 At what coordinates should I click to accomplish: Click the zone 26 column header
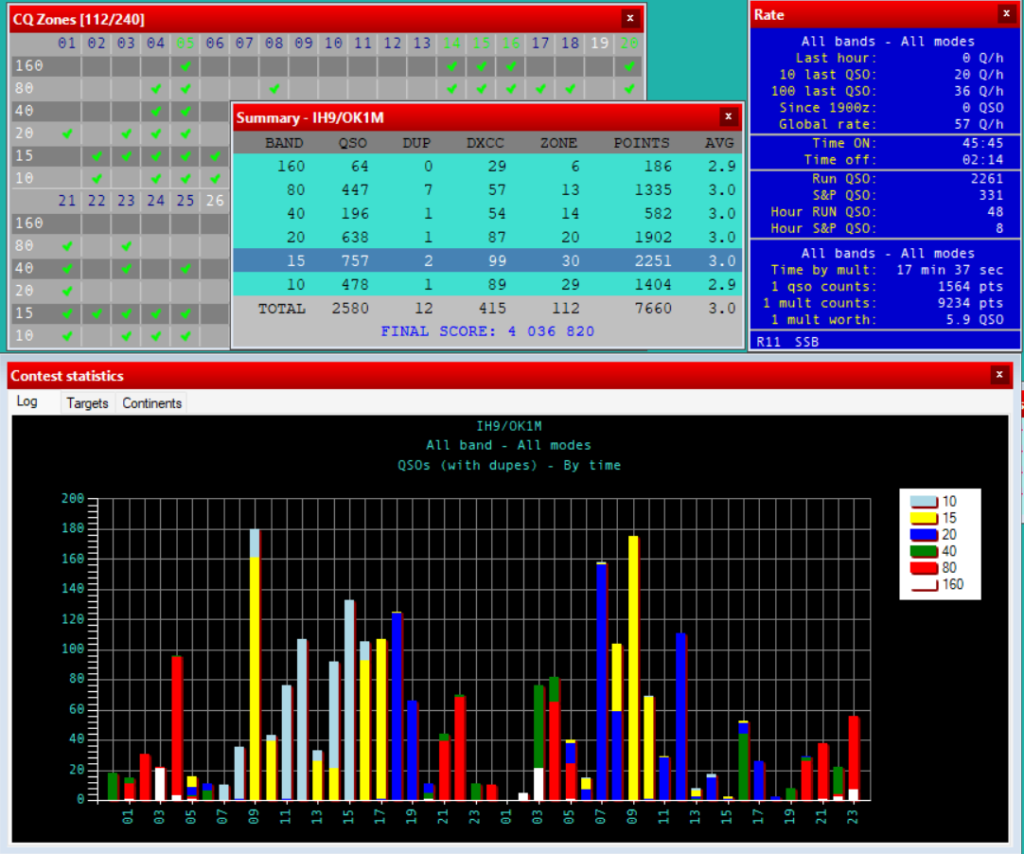(215, 200)
